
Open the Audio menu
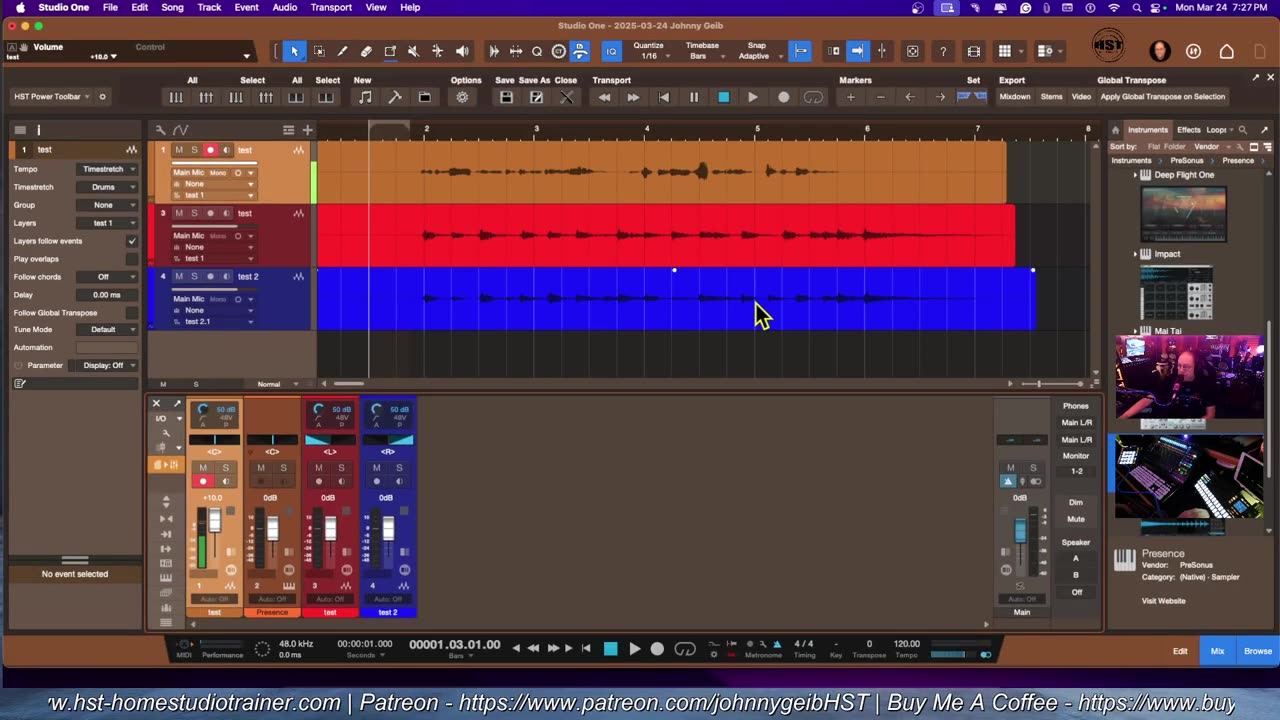(285, 7)
